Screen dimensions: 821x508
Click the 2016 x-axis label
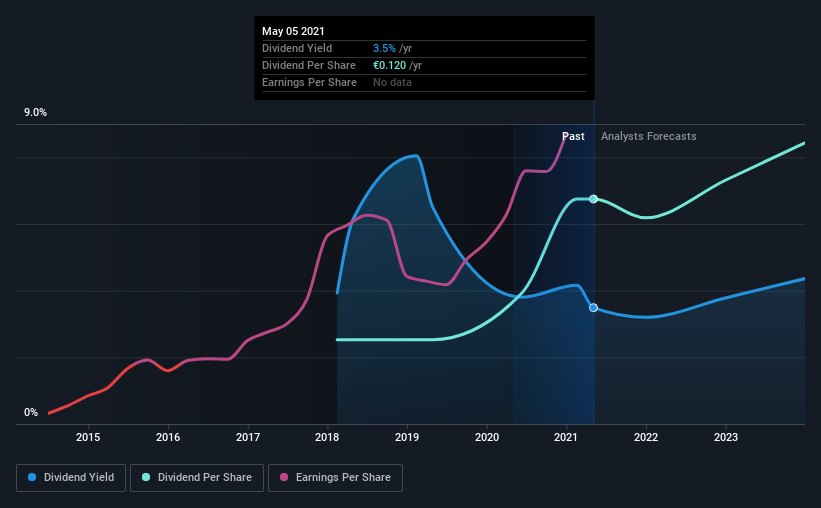pos(168,437)
